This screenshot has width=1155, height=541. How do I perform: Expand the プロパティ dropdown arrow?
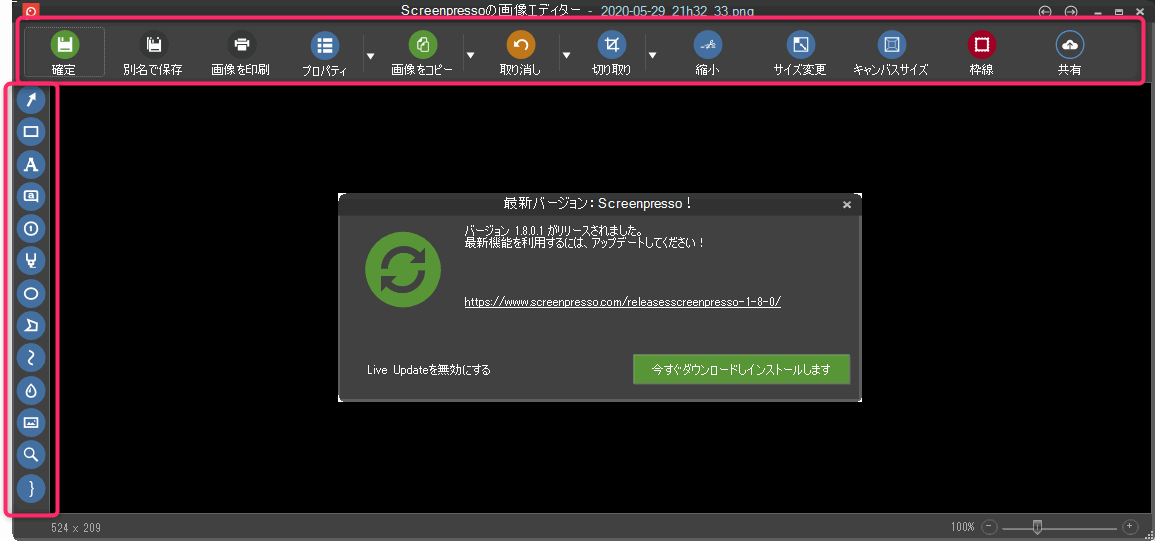click(371, 56)
